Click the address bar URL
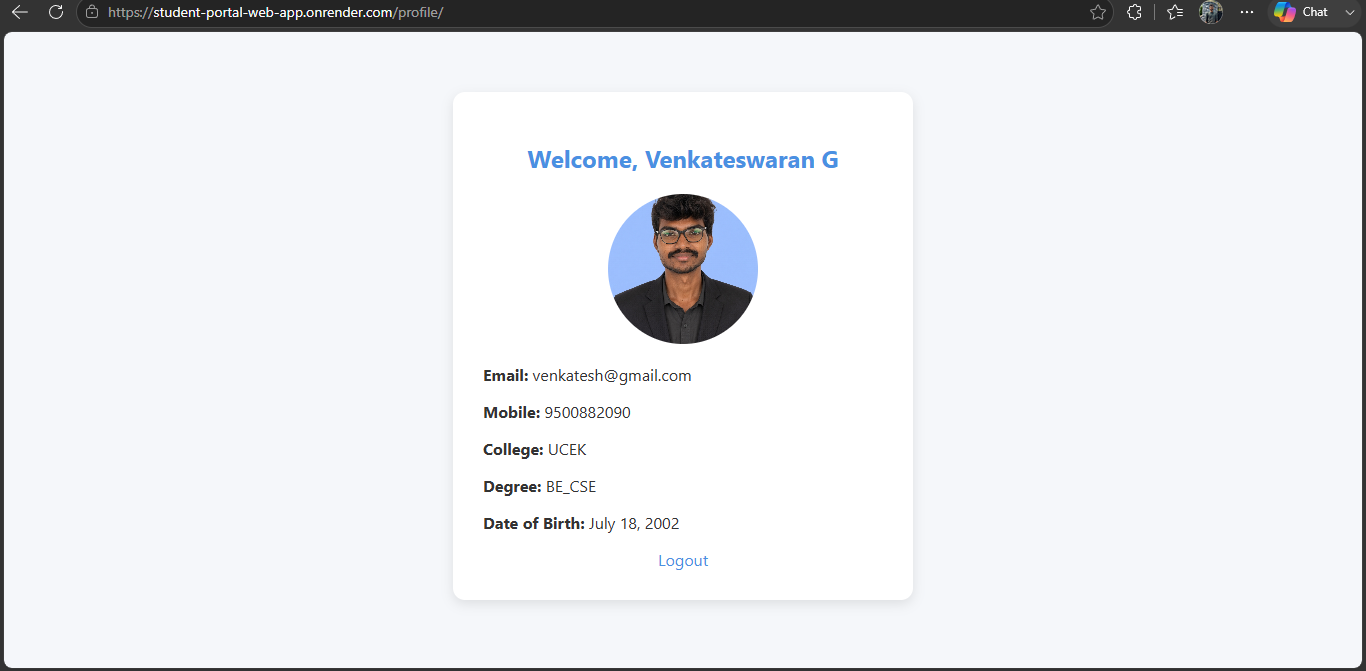1366x671 pixels. click(275, 12)
